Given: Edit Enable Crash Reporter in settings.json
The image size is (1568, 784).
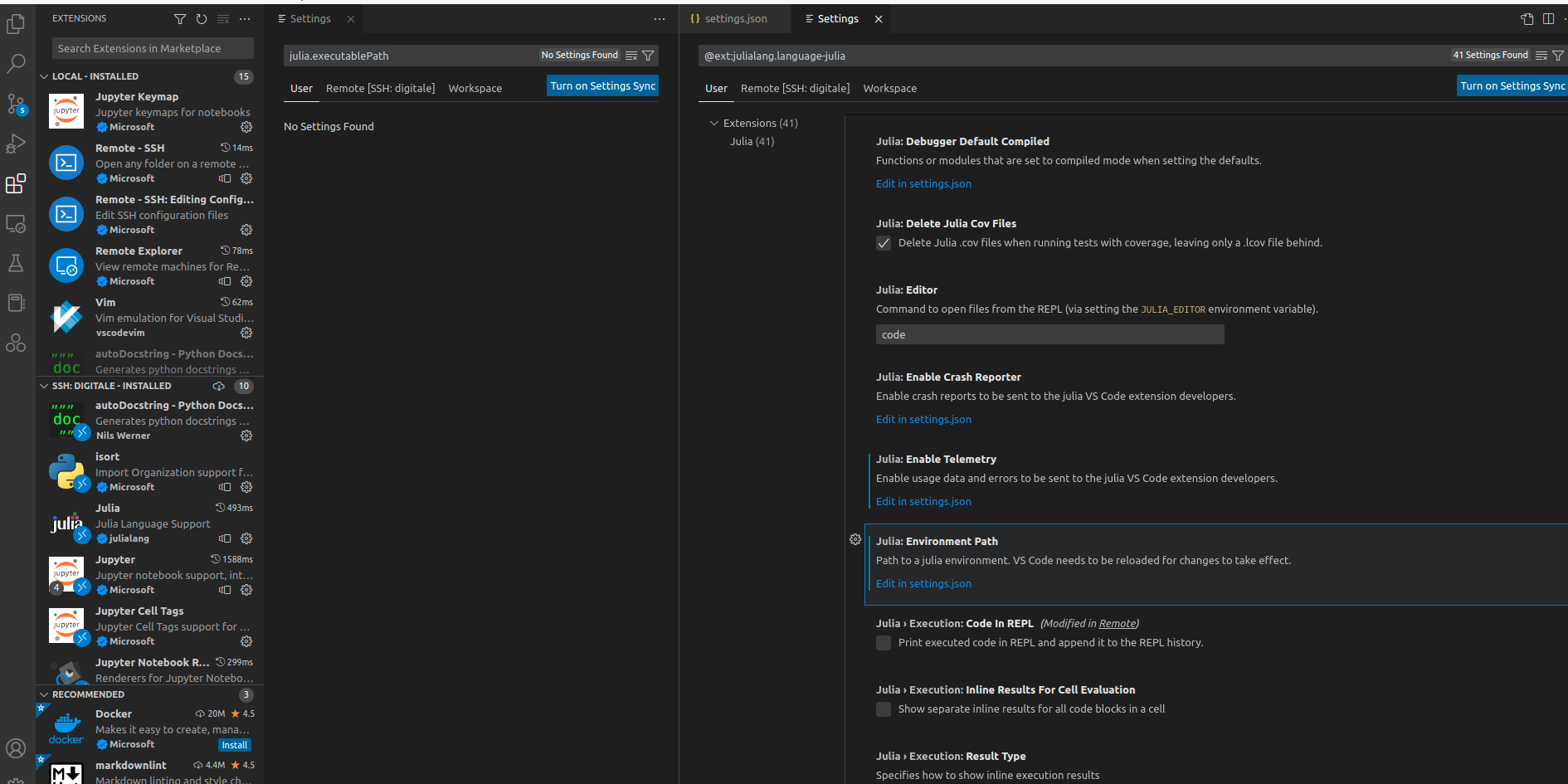Looking at the screenshot, I should tap(923, 419).
